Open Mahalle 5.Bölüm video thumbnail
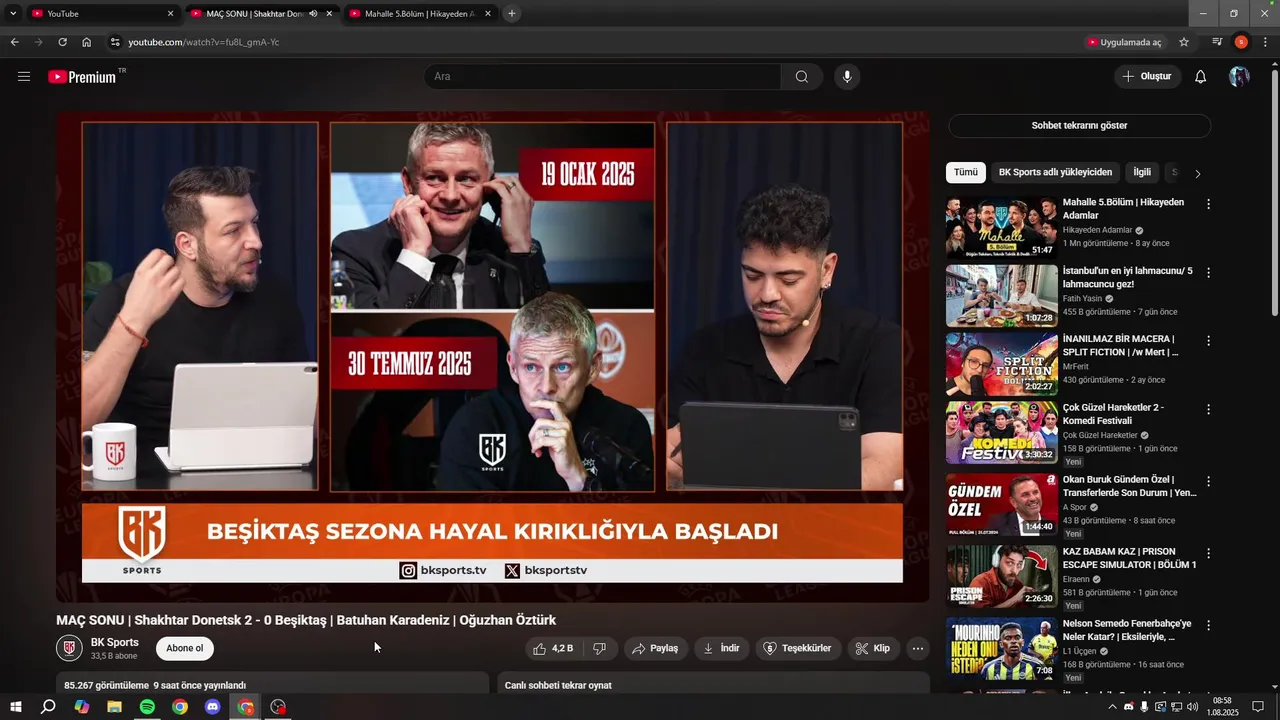This screenshot has height=720, width=1280. tap(1001, 228)
